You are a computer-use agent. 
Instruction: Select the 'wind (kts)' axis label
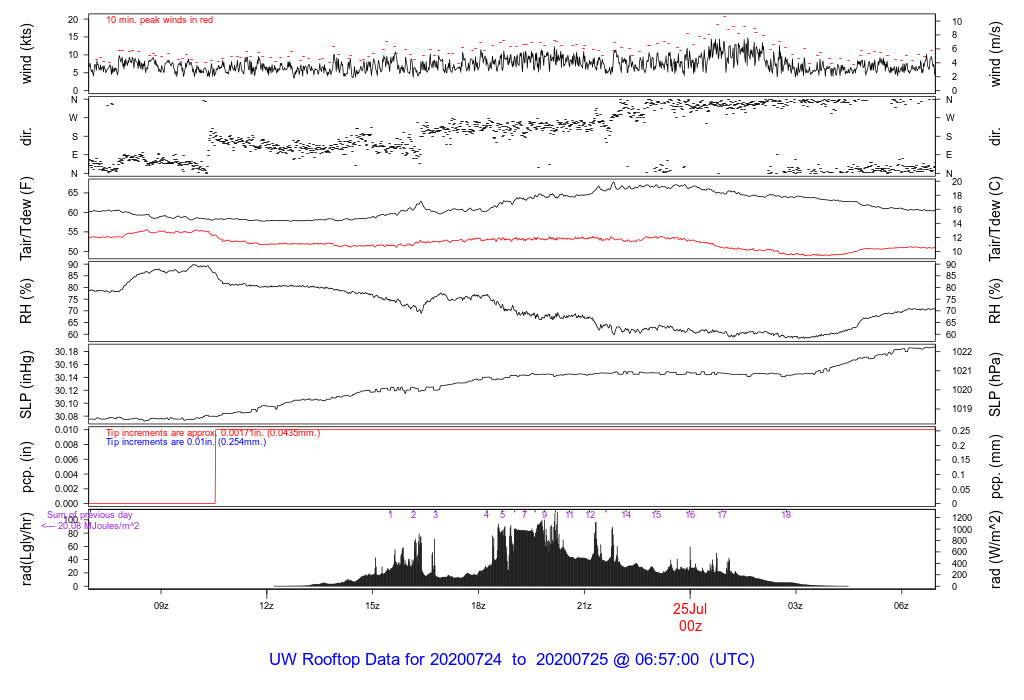(26, 54)
